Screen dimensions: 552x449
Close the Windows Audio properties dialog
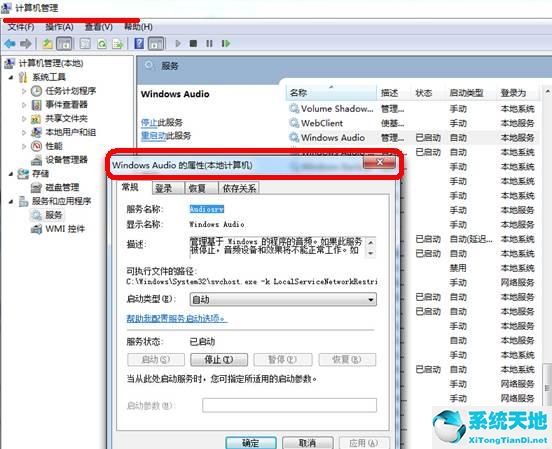pyautogui.click(x=380, y=162)
